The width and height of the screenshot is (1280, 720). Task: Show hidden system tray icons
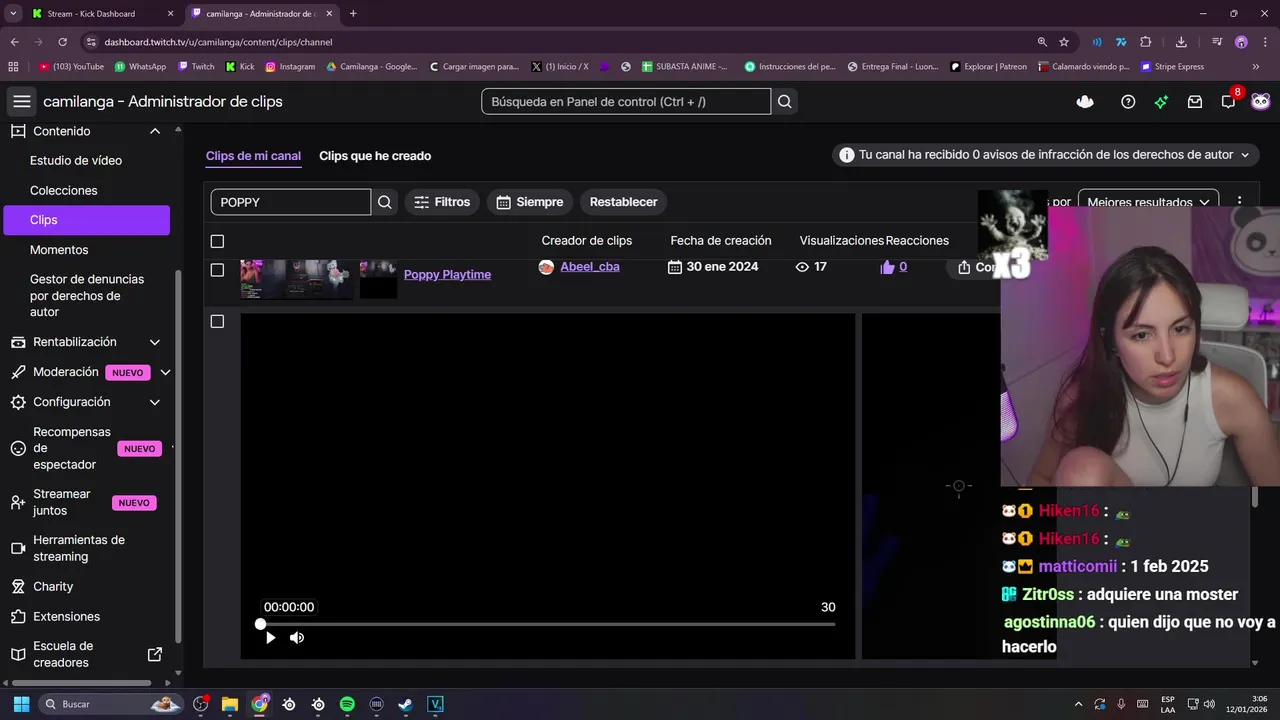pyautogui.click(x=1078, y=704)
